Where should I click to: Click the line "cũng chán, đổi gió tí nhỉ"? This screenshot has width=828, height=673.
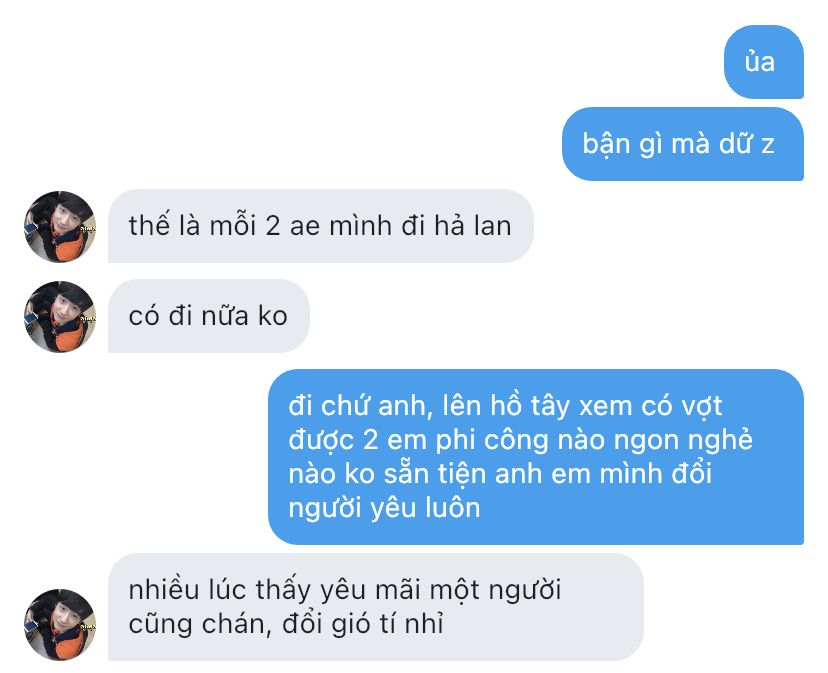point(286,624)
